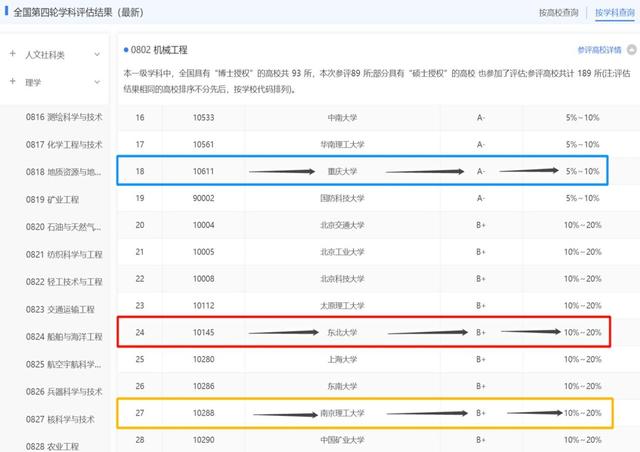Click 重庆大学 in the table

pos(342,171)
